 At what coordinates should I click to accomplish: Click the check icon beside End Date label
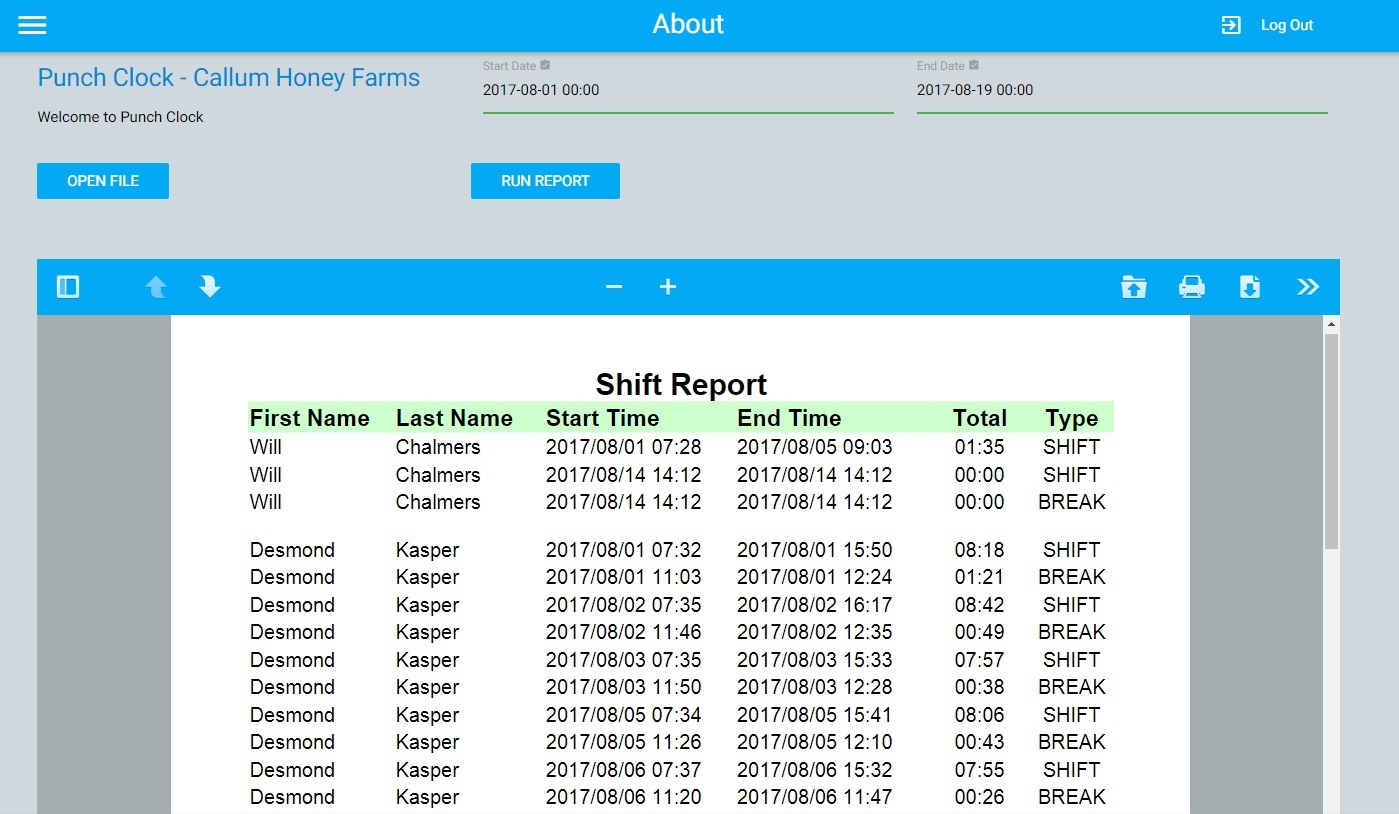(974, 65)
